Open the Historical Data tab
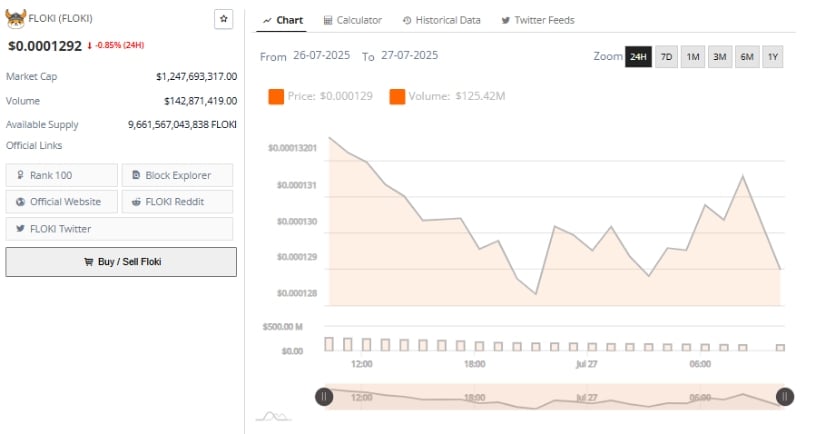Viewport: 825px width, 434px height. click(x=441, y=21)
